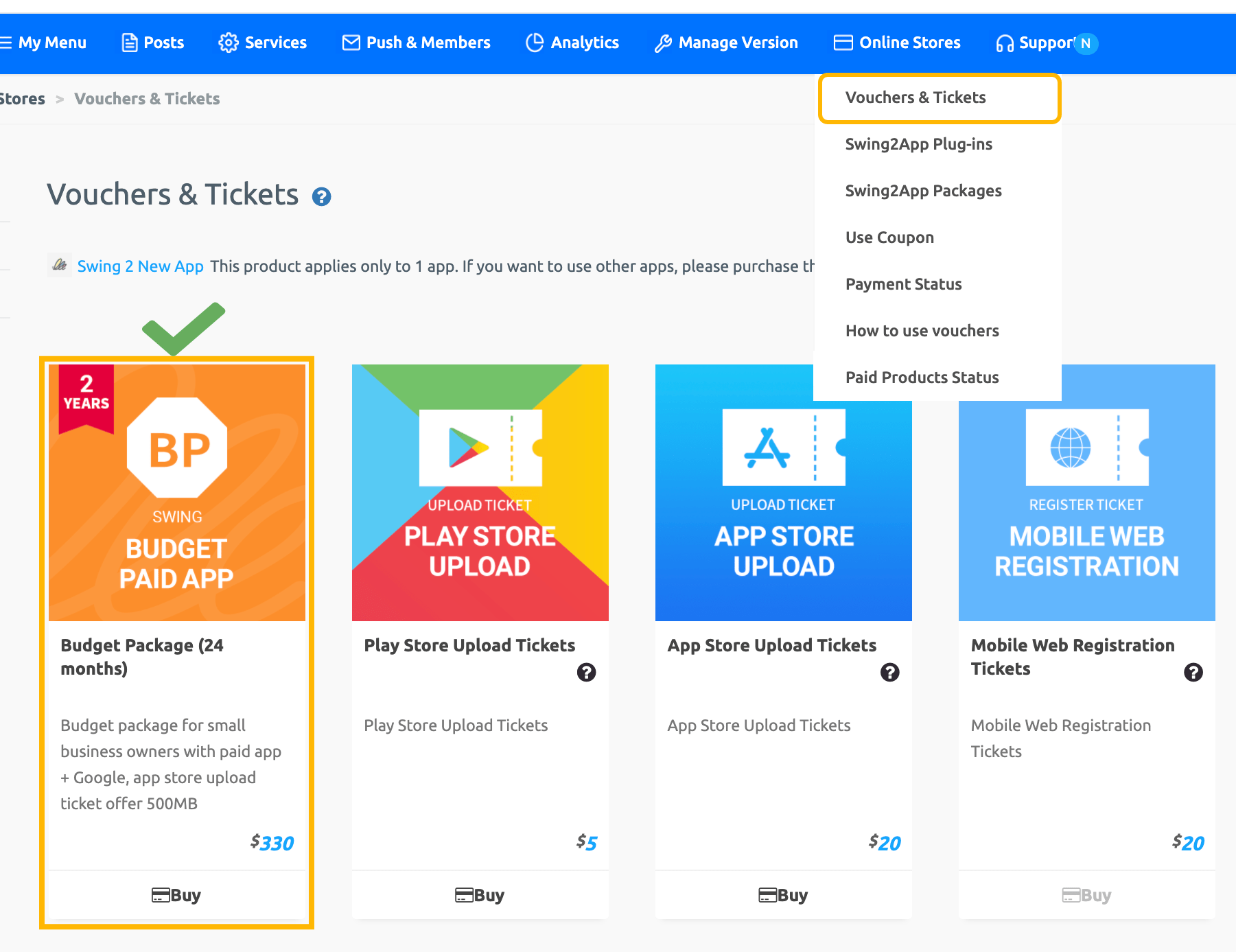The image size is (1236, 952).
Task: Choose Use Coupon menu entry
Action: (889, 237)
